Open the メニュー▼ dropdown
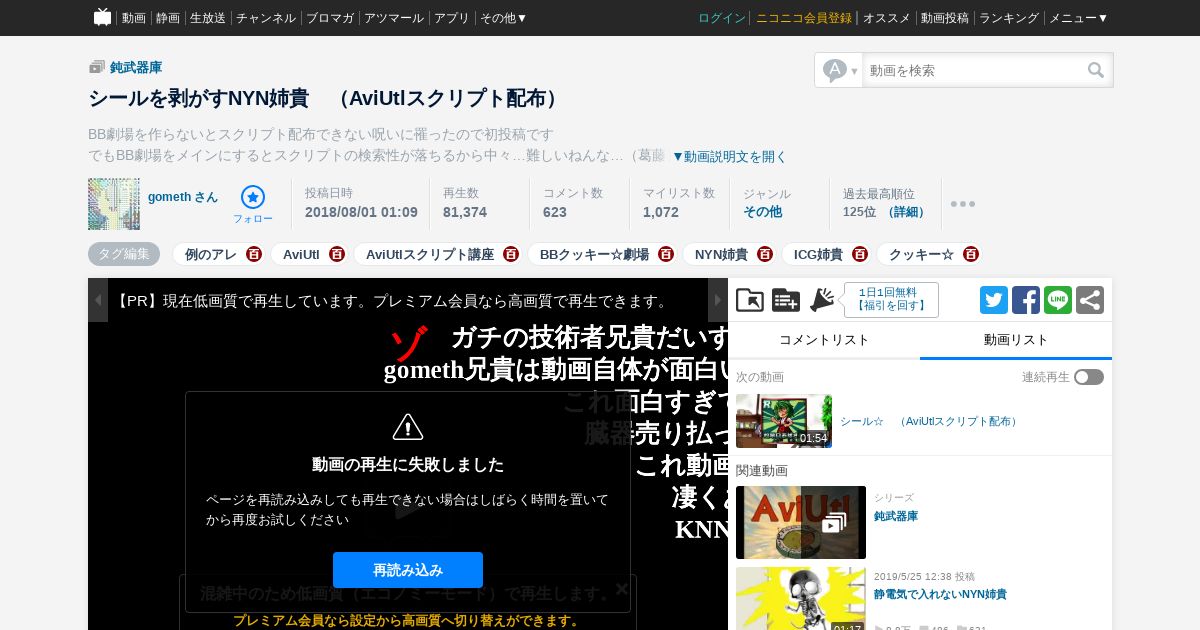The height and width of the screenshot is (630, 1200). 1078,18
